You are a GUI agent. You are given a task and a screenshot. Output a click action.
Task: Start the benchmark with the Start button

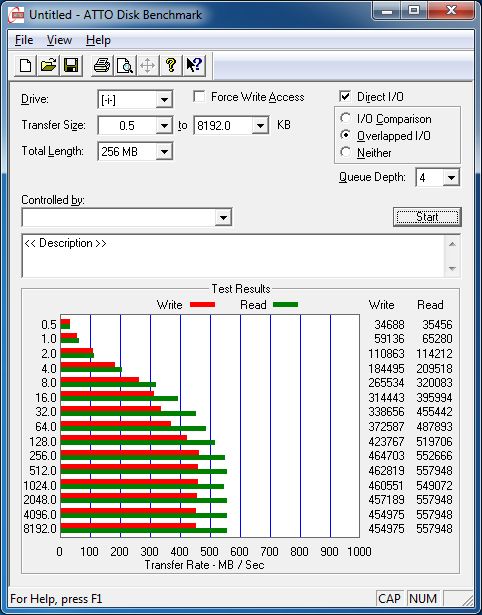coord(427,217)
